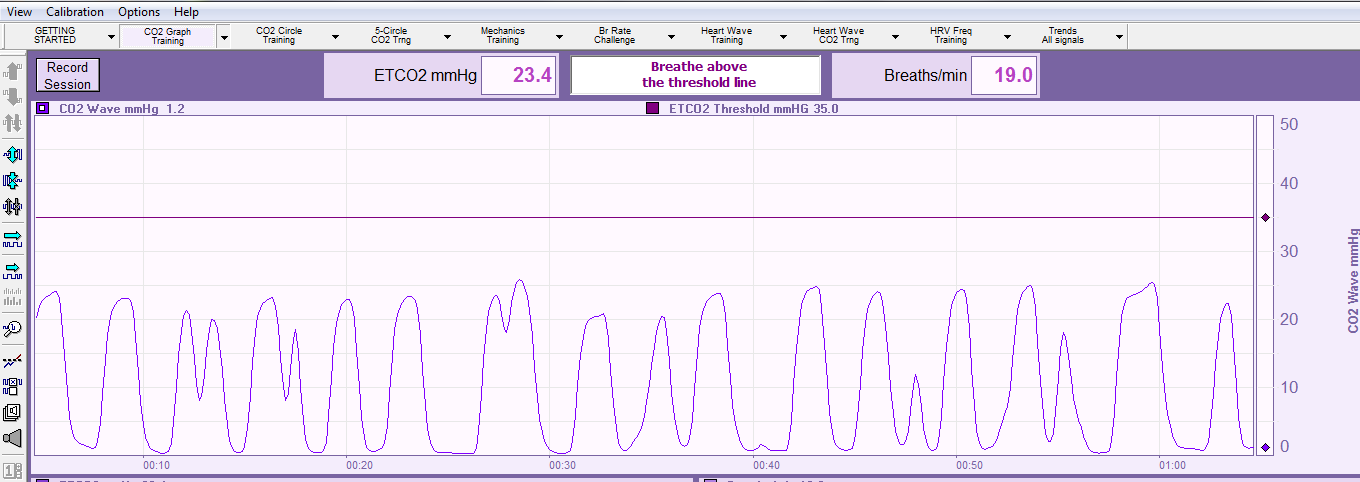Toggle the CO2 Wave mmHg legend square
Screen dimensions: 1360x482
[x=42, y=108]
